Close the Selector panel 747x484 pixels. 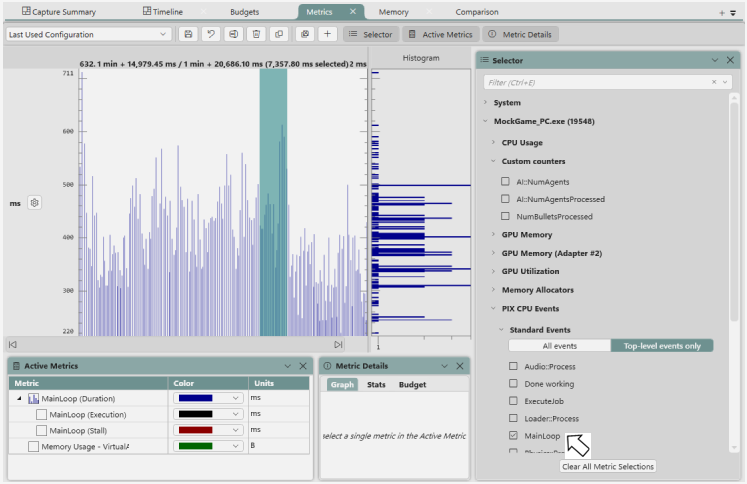point(730,60)
